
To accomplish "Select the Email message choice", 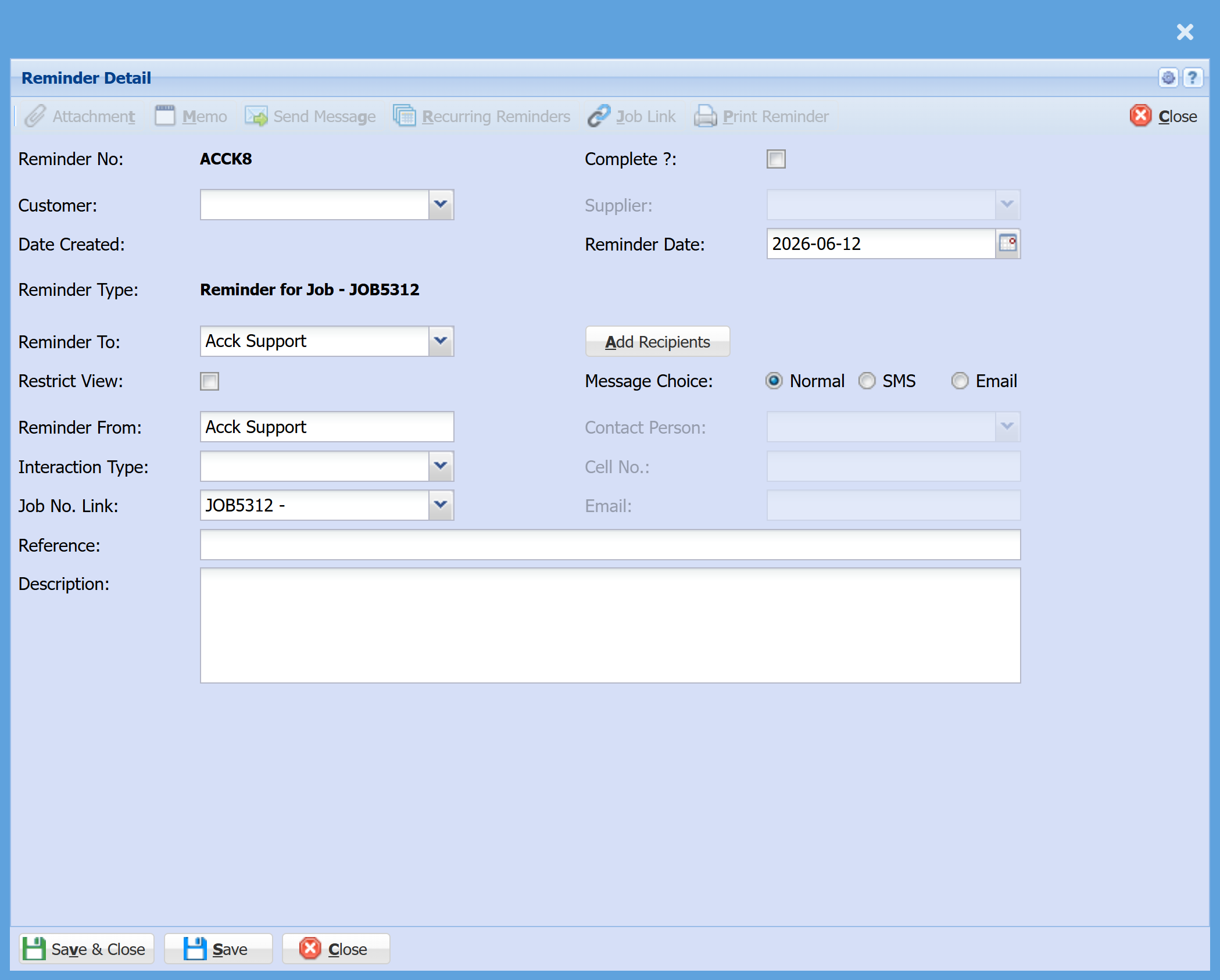I will point(960,381).
